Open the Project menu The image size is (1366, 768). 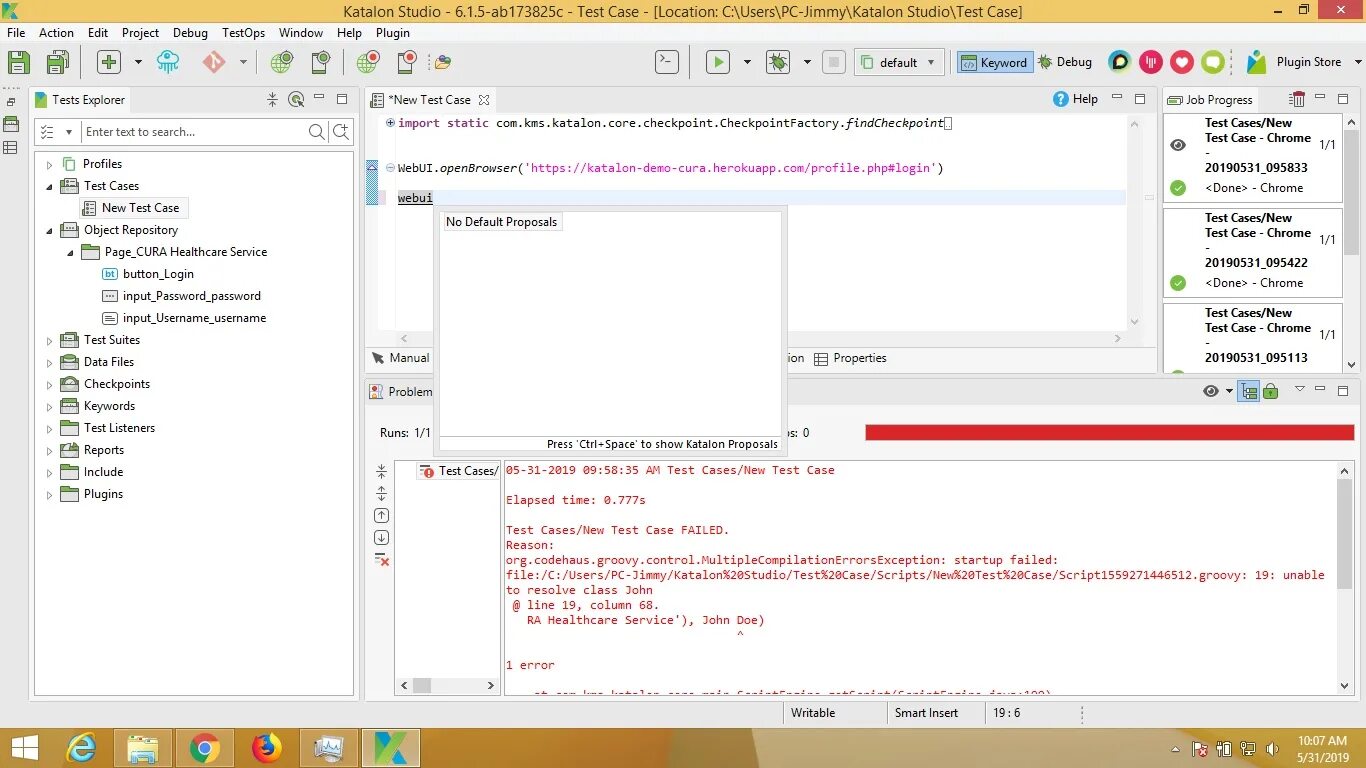click(x=140, y=32)
